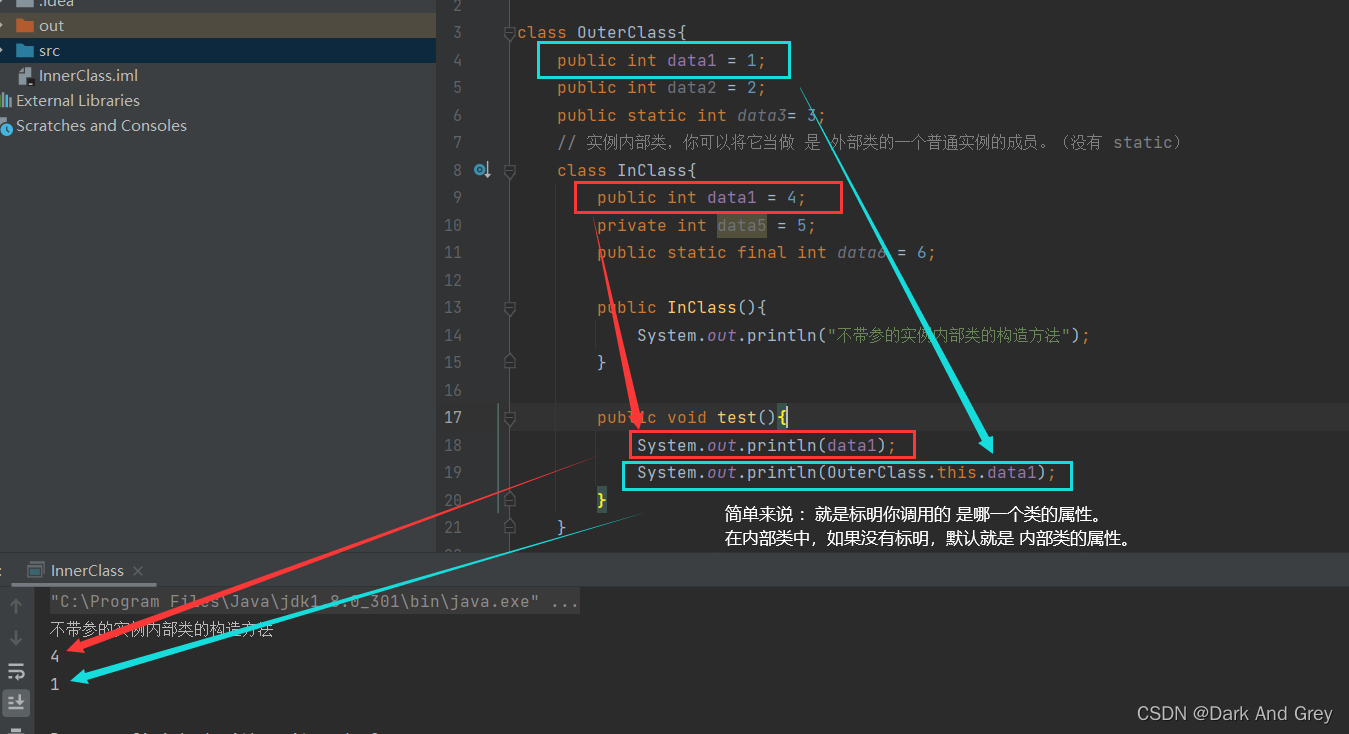Click the Chinese constructor output line in console
Image resolution: width=1349 pixels, height=734 pixels.
pyautogui.click(x=161, y=630)
